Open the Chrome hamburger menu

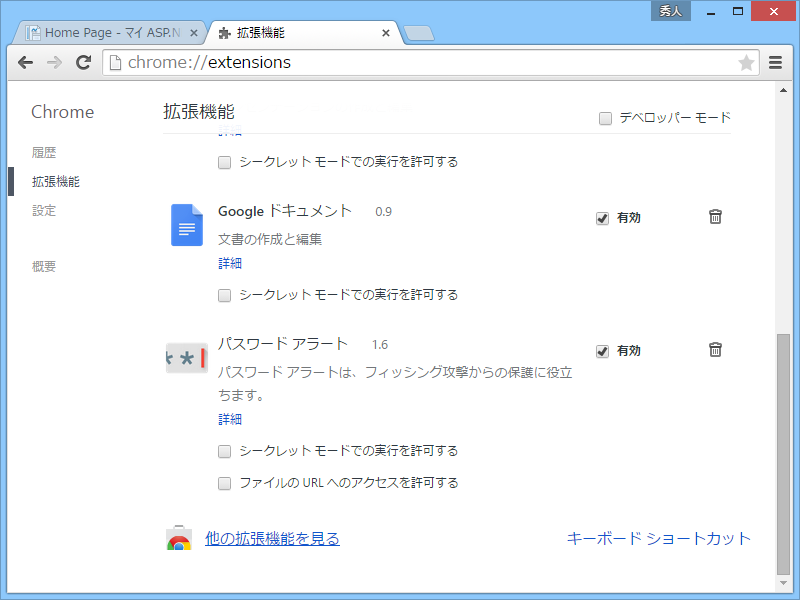776,62
